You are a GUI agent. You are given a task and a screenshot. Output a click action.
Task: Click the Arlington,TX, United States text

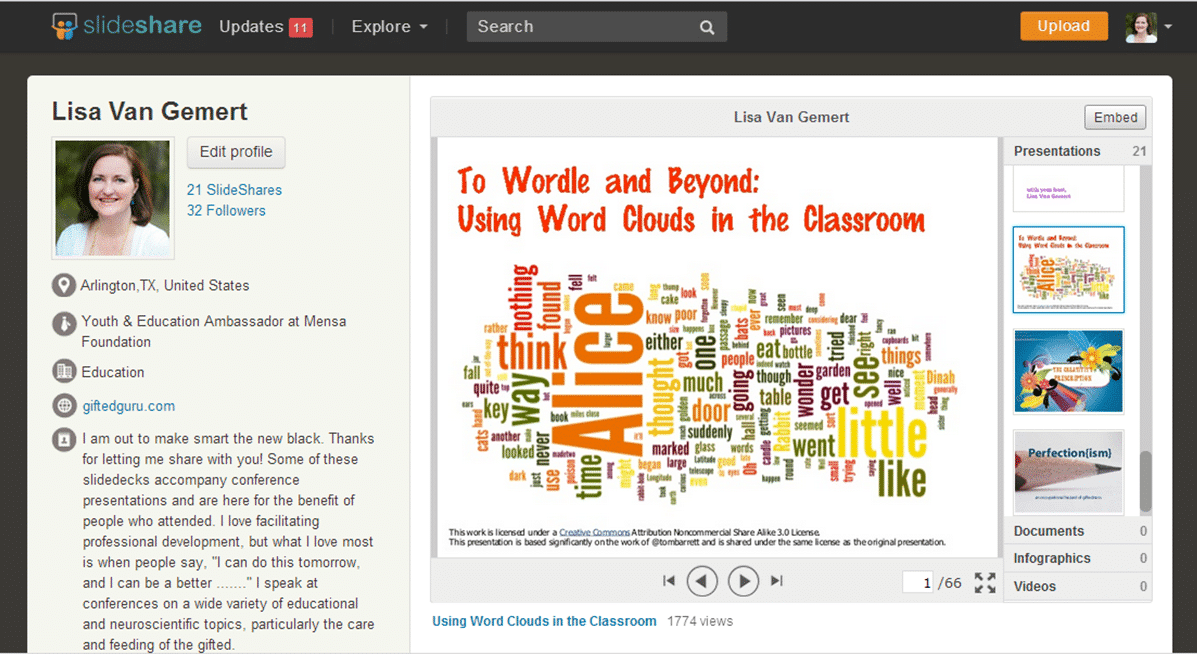click(165, 285)
